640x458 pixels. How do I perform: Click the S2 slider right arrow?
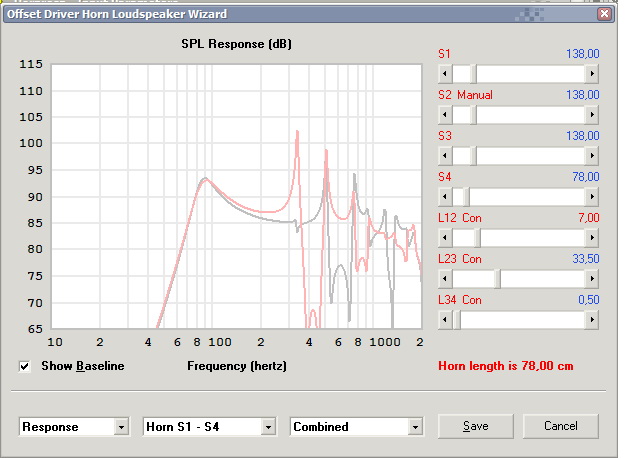pos(592,115)
